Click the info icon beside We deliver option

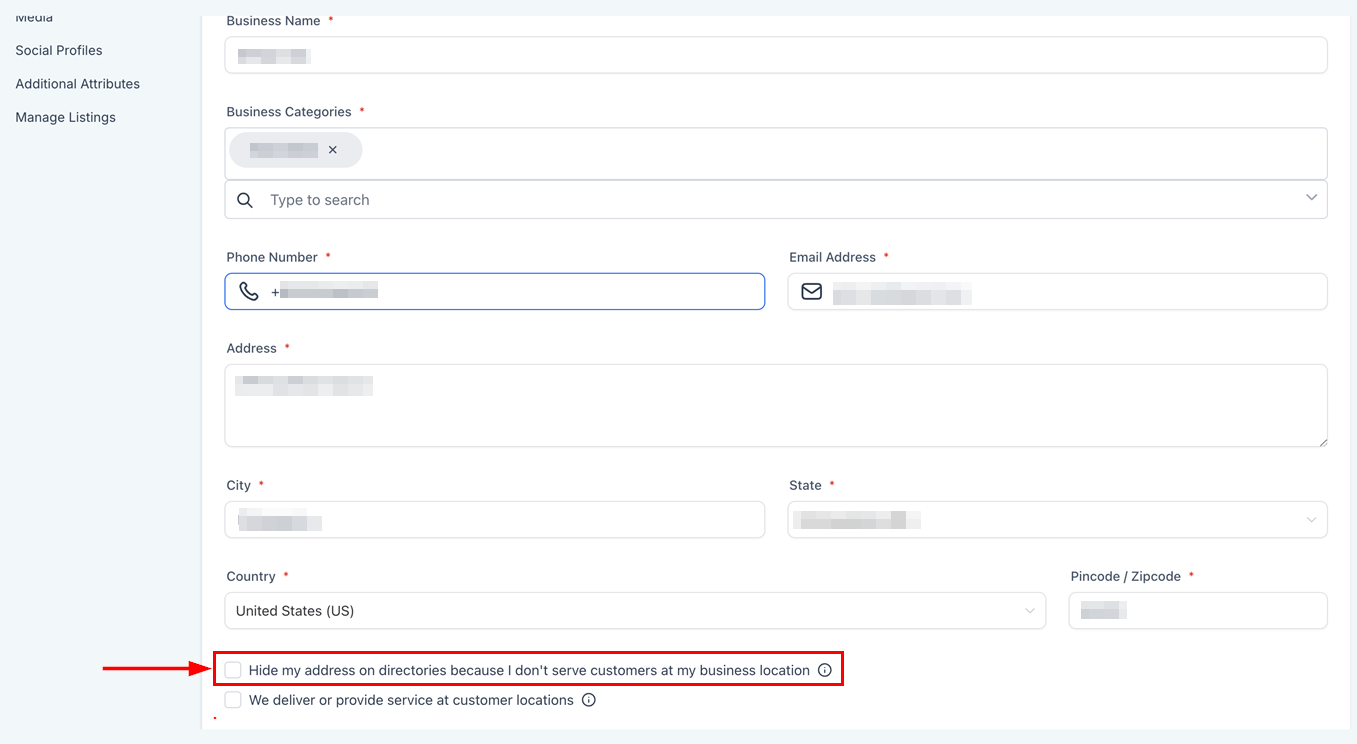pyautogui.click(x=589, y=700)
